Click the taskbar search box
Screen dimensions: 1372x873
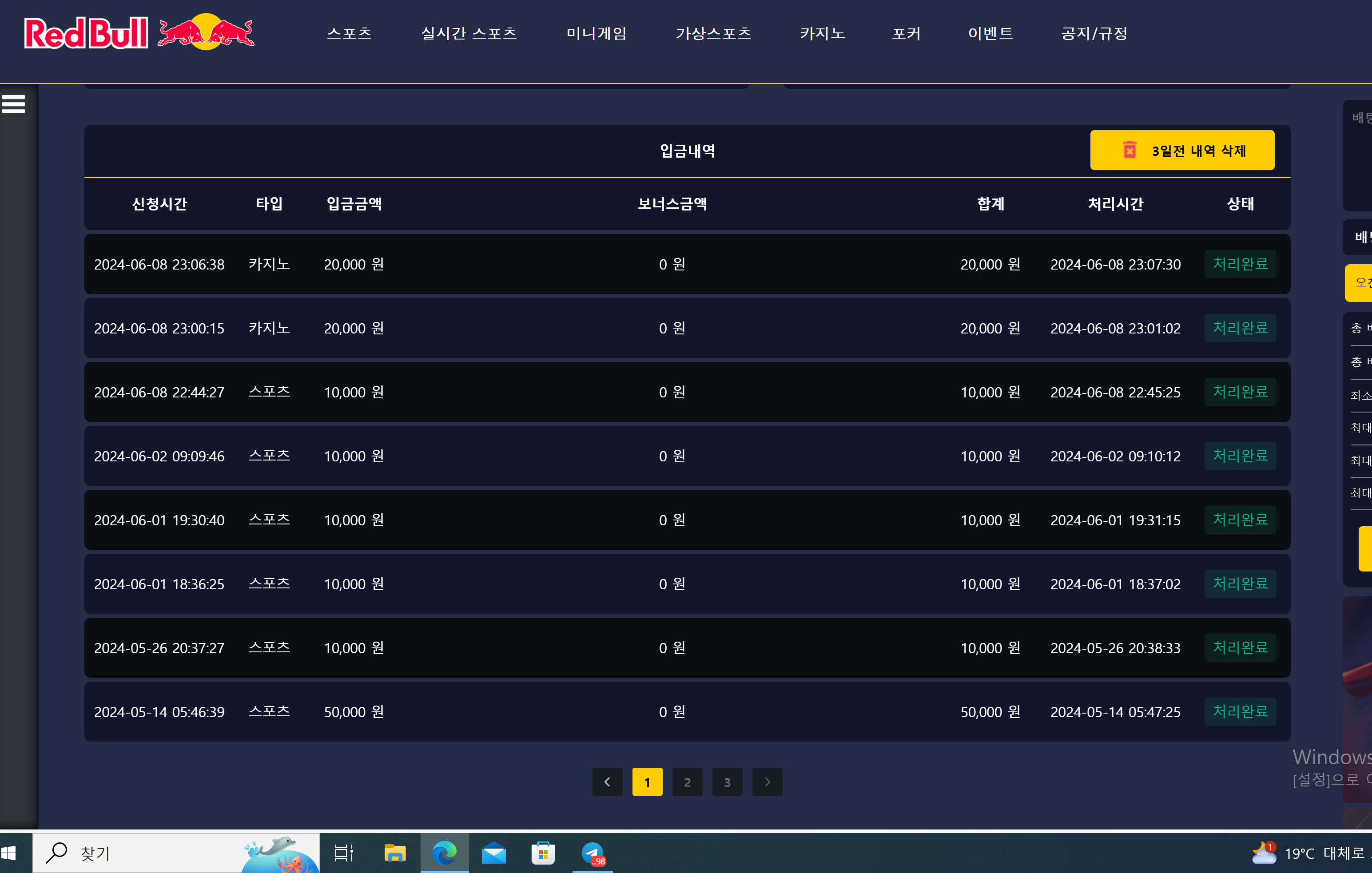(143, 853)
